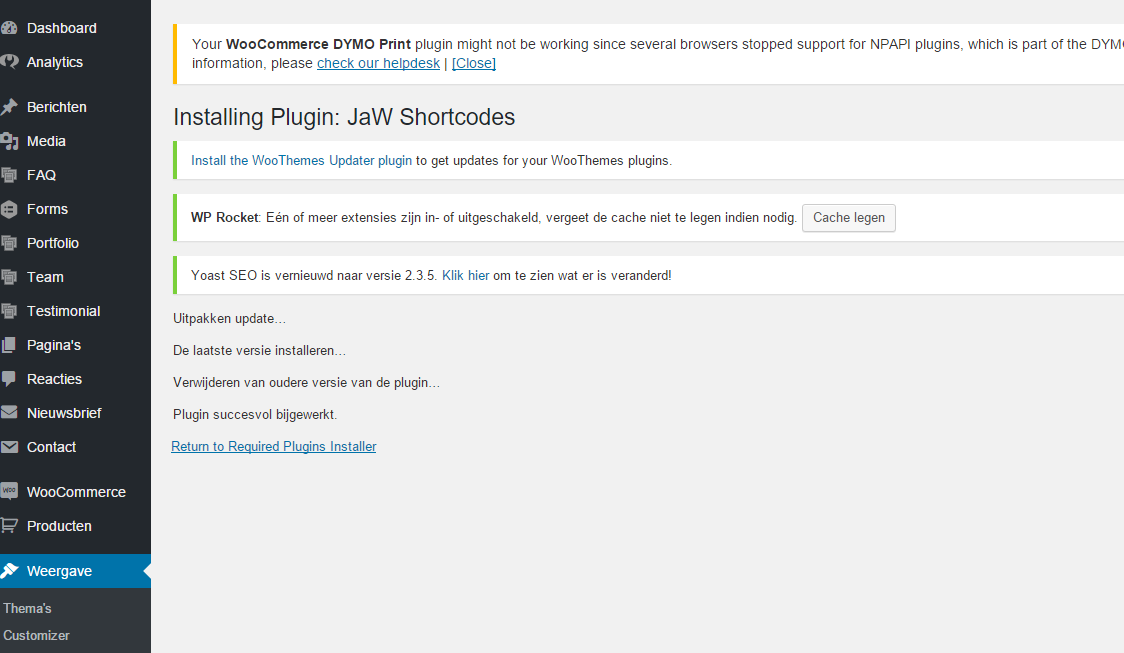Open the Portfolio menu item
The height and width of the screenshot is (653, 1124).
52,243
